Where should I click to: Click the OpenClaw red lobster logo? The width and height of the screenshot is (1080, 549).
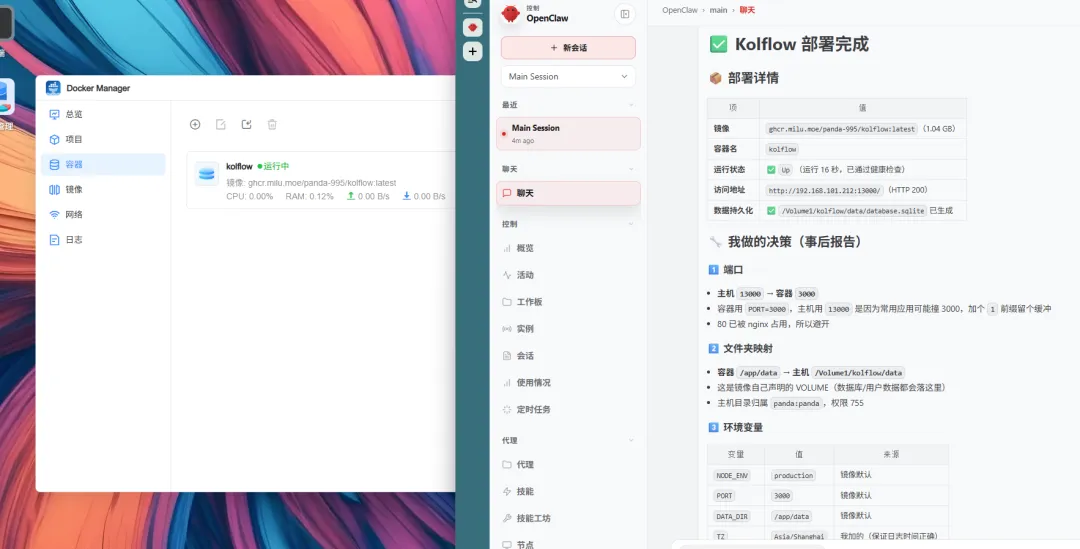pos(510,14)
